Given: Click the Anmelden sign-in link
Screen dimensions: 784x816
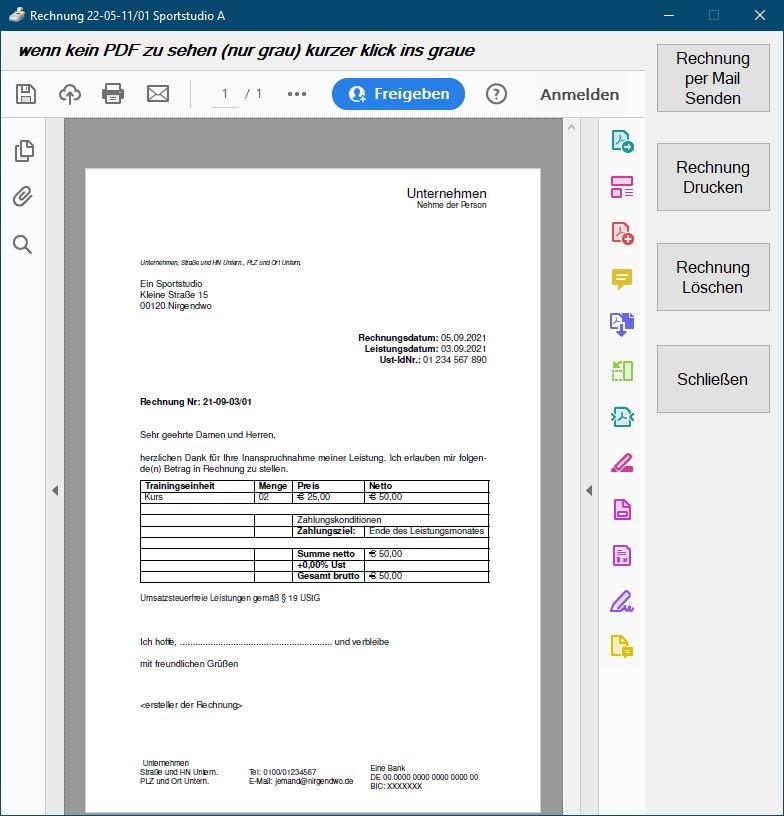Looking at the screenshot, I should click(580, 95).
